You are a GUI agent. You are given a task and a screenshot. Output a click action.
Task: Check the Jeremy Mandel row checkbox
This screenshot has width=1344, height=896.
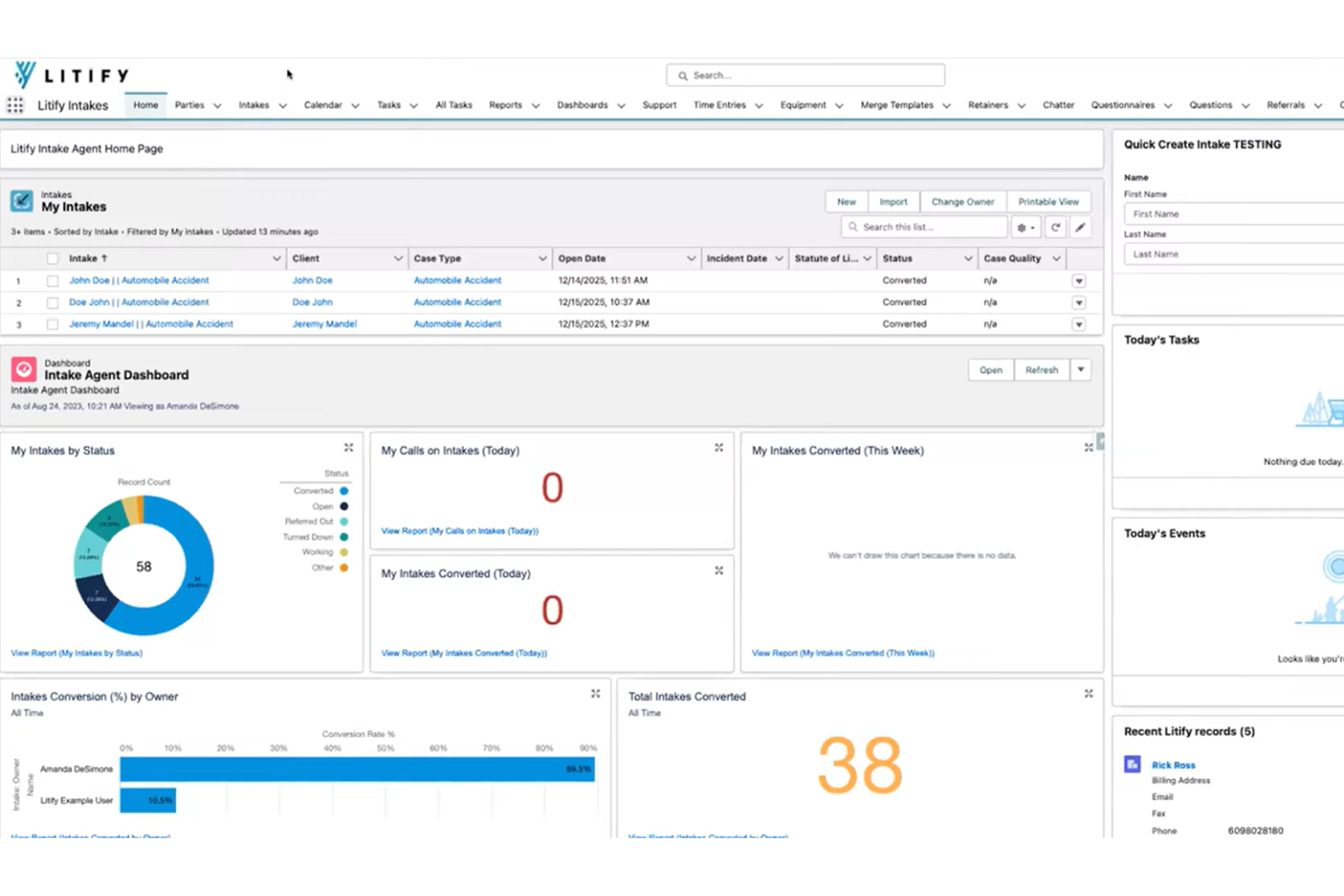52,324
